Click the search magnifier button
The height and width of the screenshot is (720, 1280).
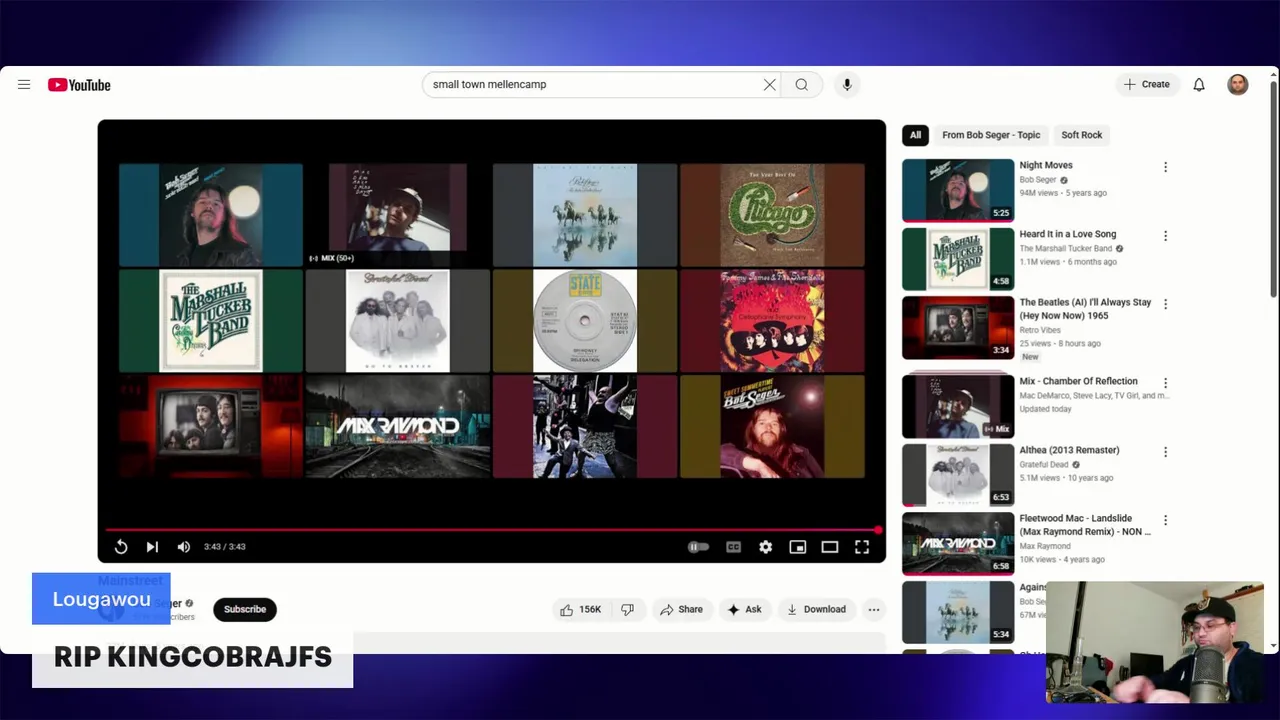[802, 85]
